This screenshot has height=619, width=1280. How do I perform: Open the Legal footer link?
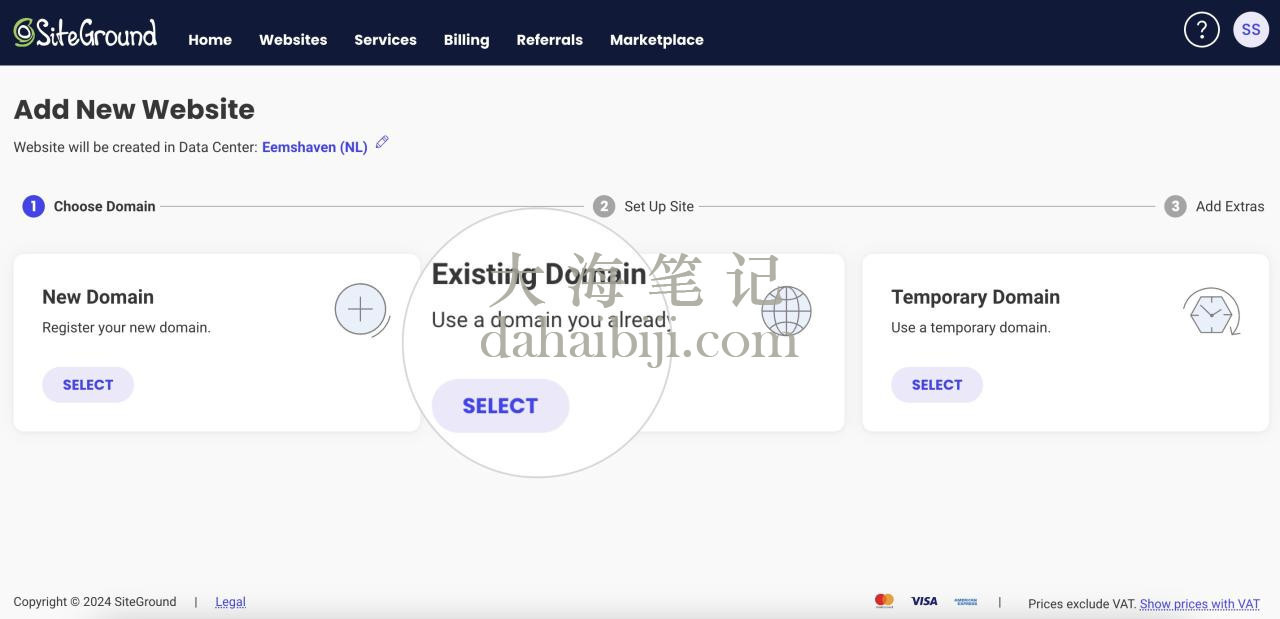click(230, 602)
